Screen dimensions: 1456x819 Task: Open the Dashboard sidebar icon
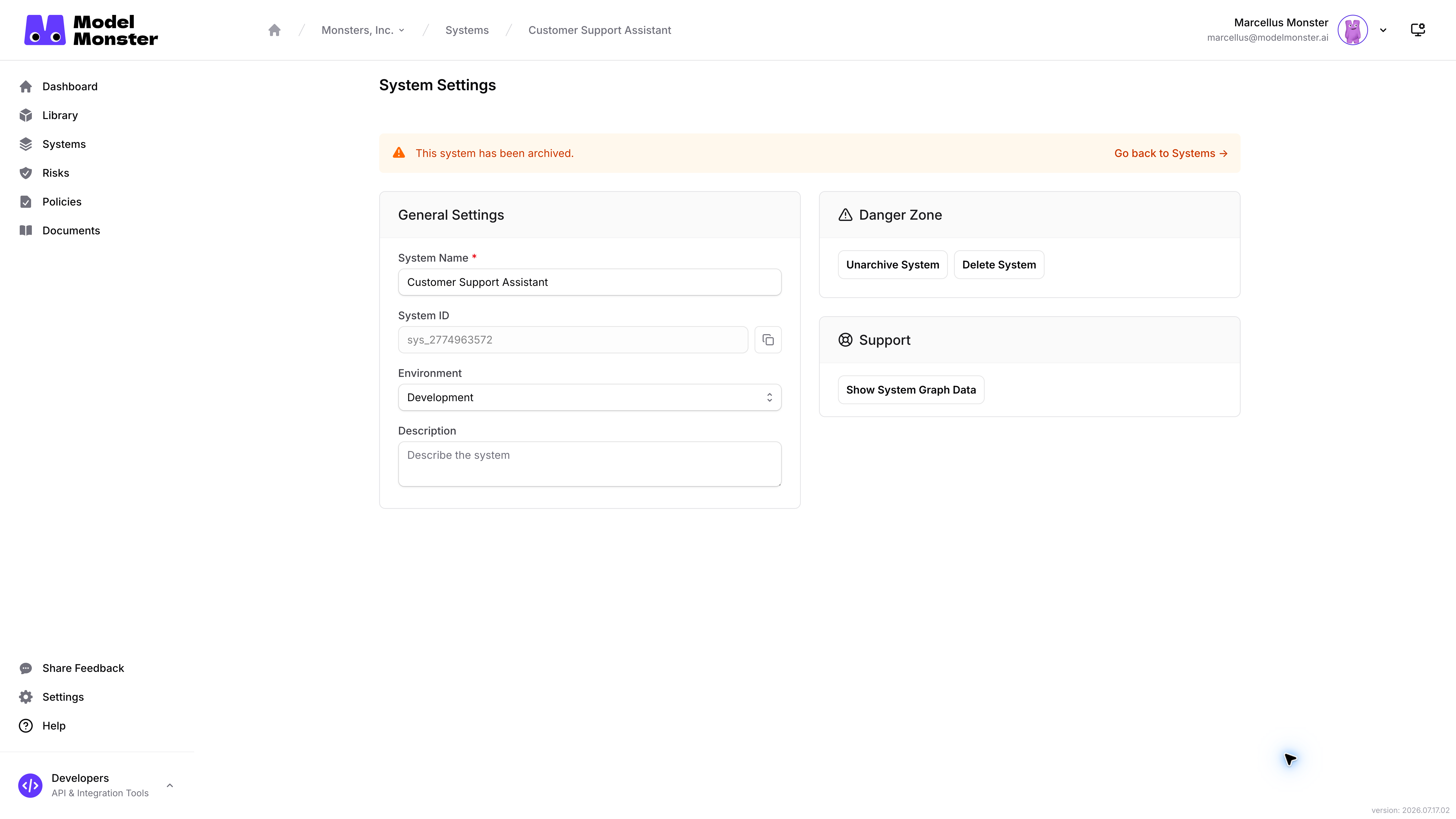point(26,86)
